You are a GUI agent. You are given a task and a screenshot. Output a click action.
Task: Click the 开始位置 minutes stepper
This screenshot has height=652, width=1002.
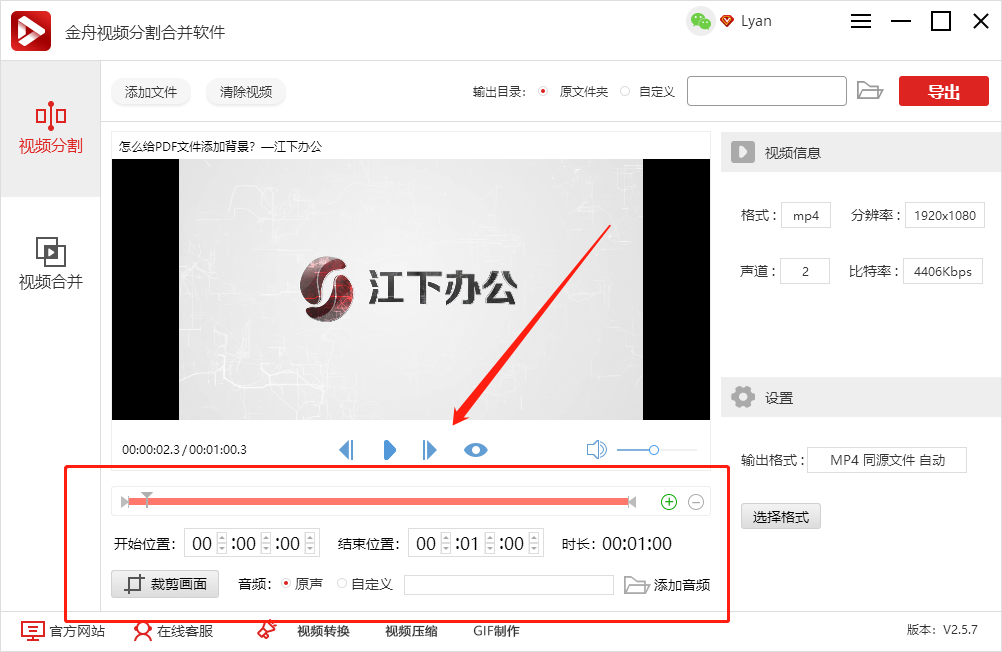pos(266,543)
